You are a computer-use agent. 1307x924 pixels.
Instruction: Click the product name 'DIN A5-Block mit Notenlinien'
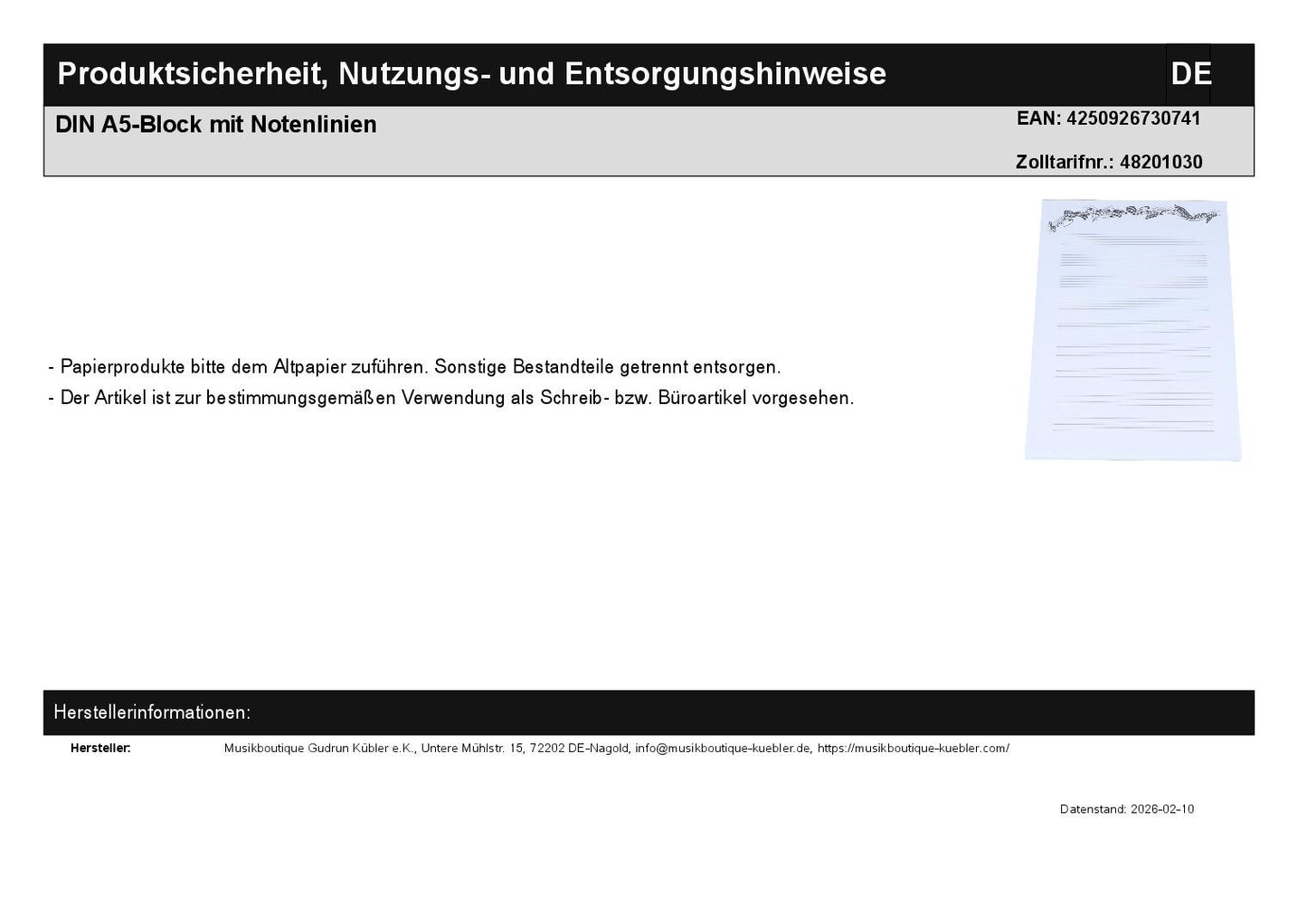point(216,125)
